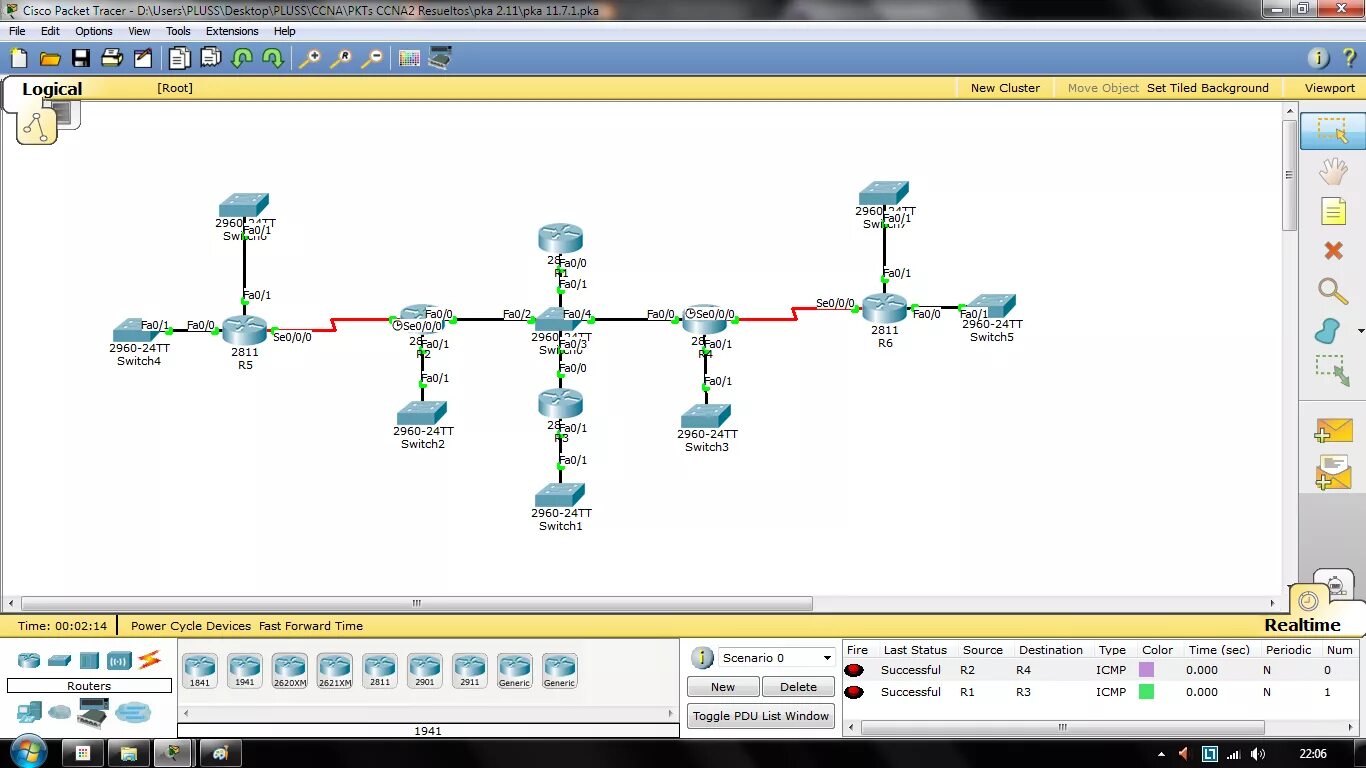The height and width of the screenshot is (768, 1366).
Task: Fire the R1 to R3 PDU
Action: pos(854,692)
